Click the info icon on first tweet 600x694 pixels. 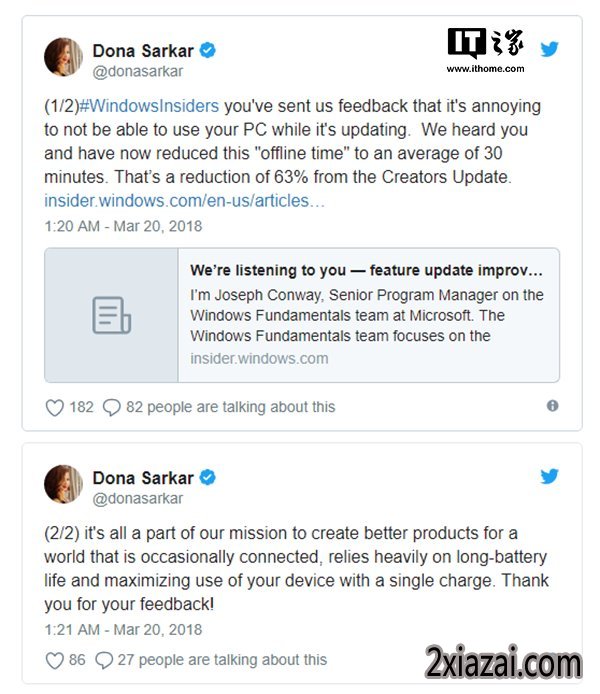(552, 405)
